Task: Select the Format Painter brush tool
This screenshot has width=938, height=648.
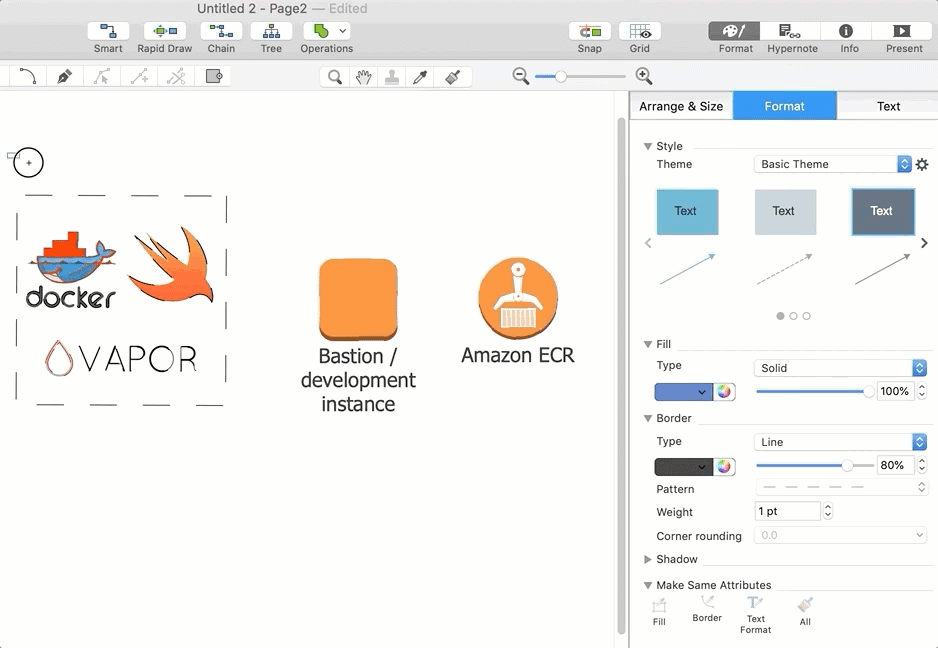Action: pyautogui.click(x=453, y=77)
